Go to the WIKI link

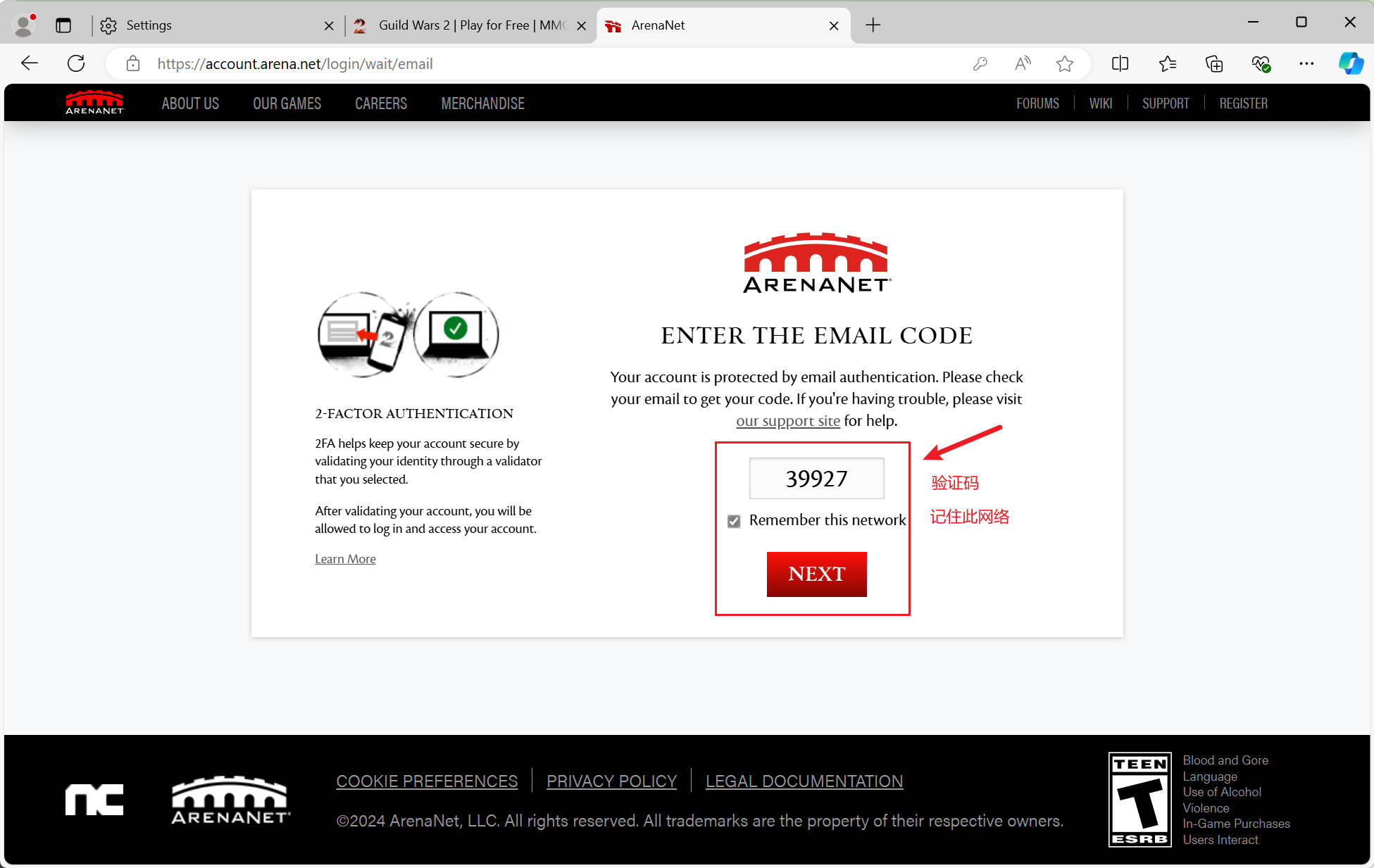point(1101,103)
